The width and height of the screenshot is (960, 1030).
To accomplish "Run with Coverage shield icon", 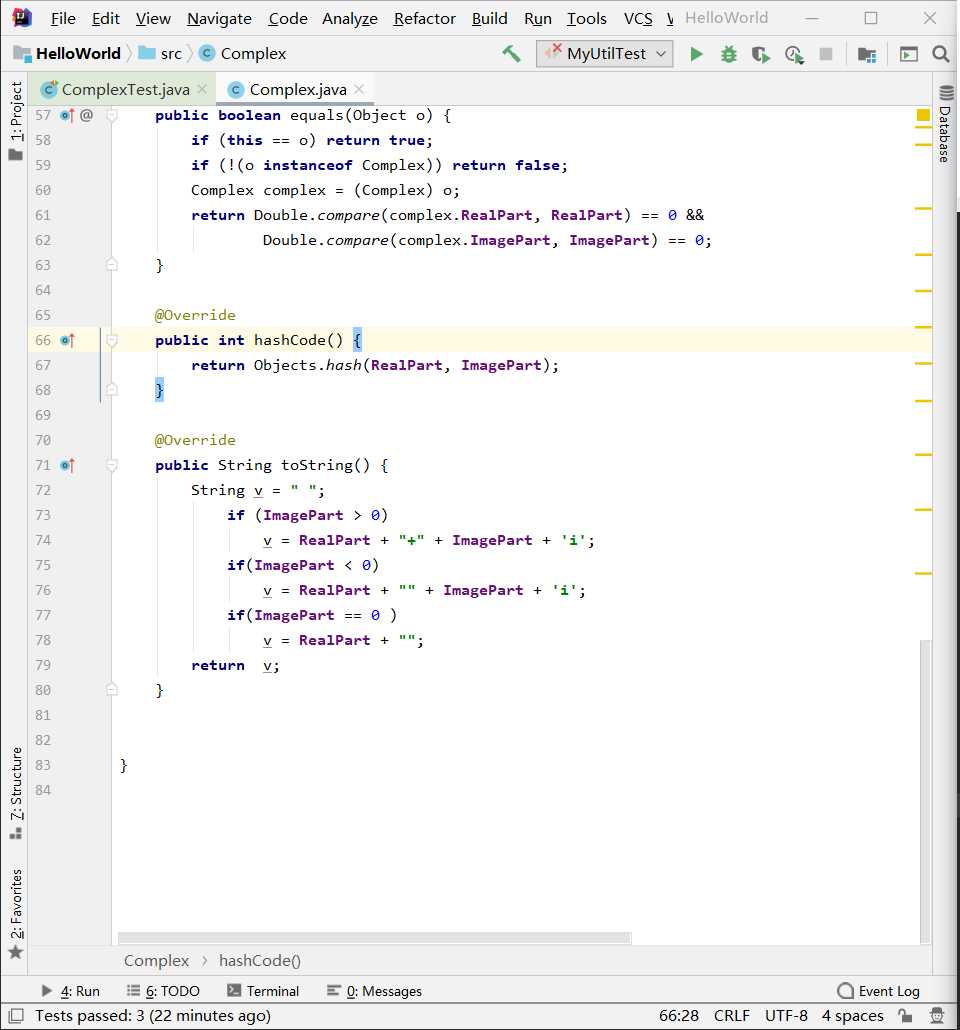I will click(x=760, y=54).
